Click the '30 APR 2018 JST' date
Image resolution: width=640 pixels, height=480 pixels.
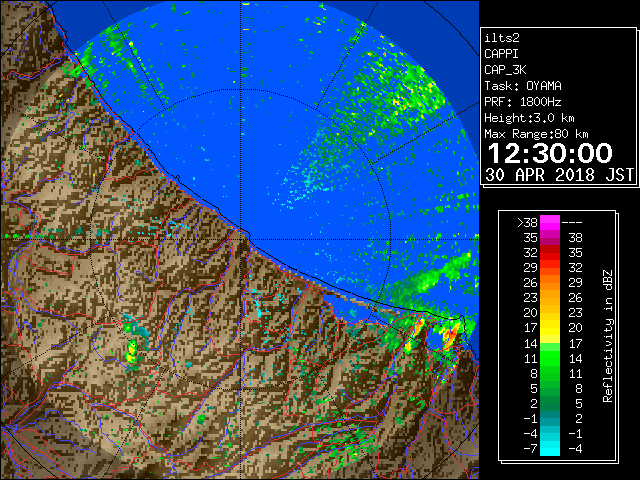coord(559,175)
